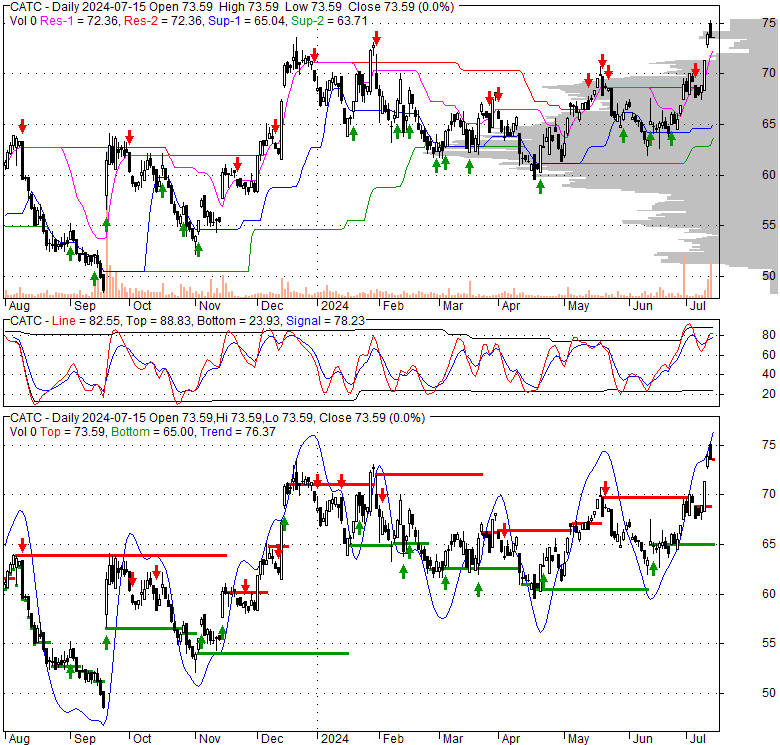Screen dimensions: 780x745
Task: Click the 'Sup-2 = 63.71' legend label
Action: pos(329,21)
